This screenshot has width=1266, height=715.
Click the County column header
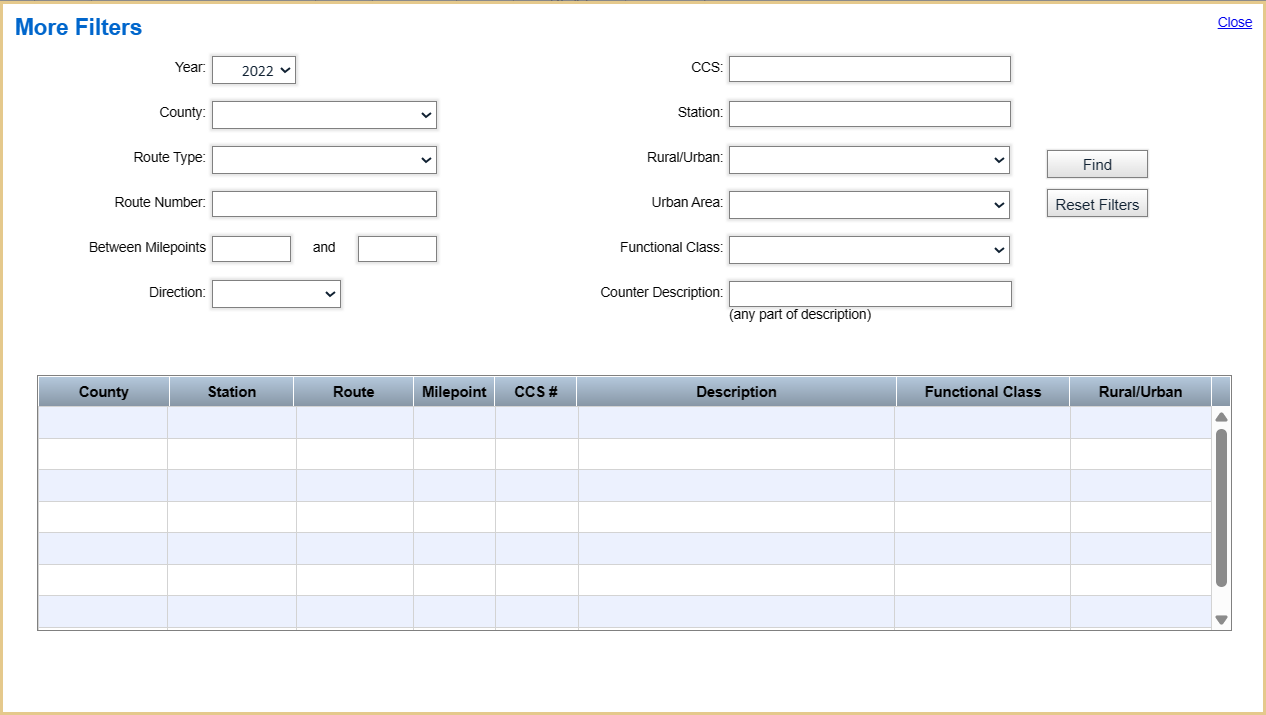pos(103,391)
